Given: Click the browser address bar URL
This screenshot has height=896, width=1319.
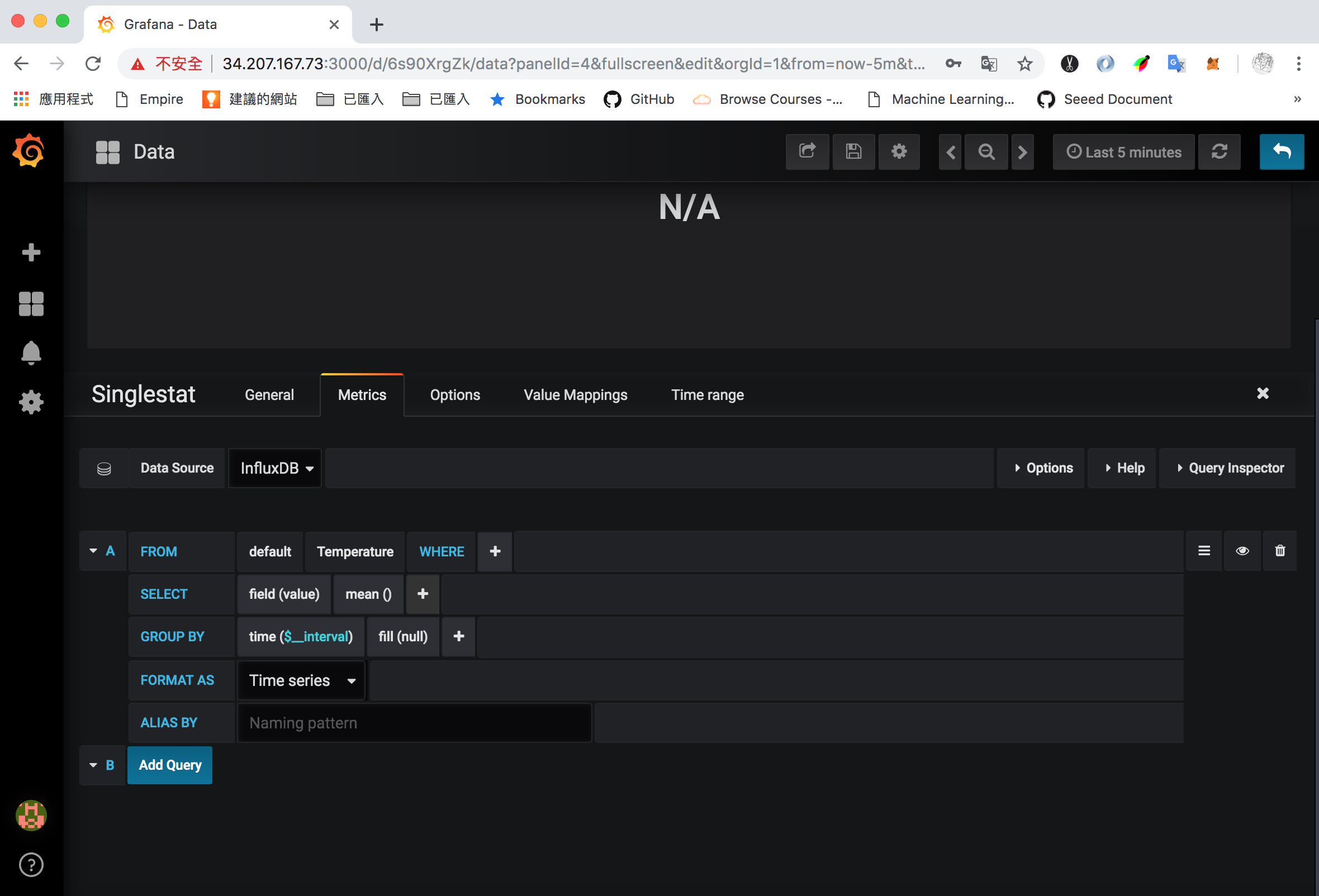Looking at the screenshot, I should (573, 64).
